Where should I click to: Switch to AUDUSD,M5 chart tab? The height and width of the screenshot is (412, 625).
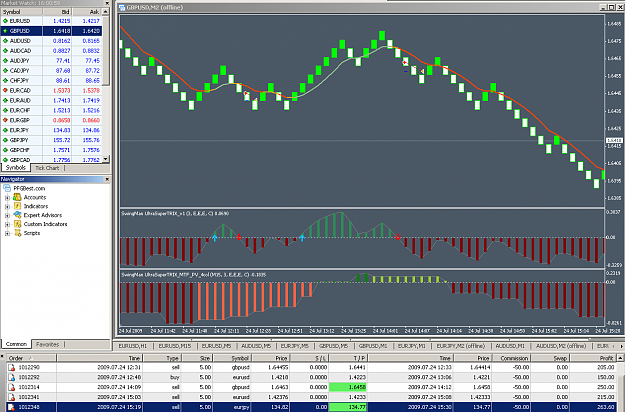pos(256,346)
